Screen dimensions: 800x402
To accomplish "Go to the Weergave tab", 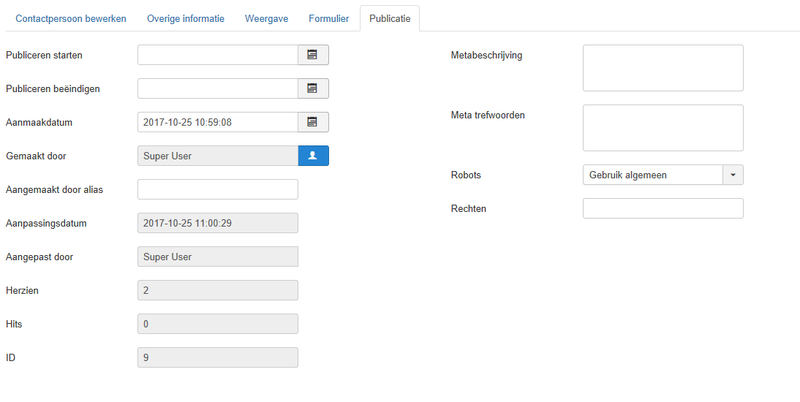I will 266,19.
